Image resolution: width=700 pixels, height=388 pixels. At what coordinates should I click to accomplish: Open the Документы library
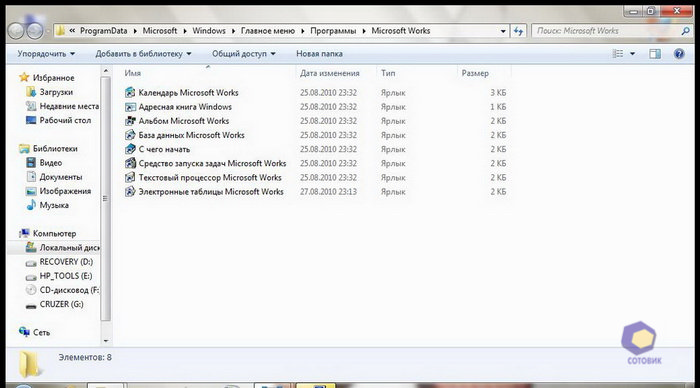tap(61, 177)
